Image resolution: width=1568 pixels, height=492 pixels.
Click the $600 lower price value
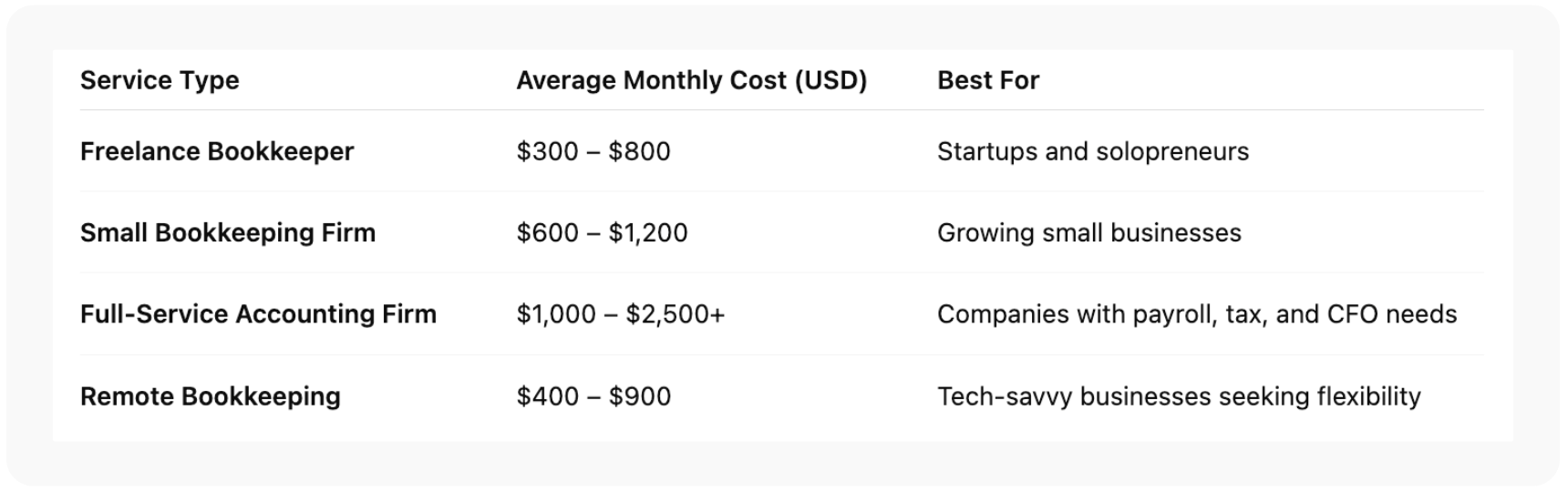click(x=547, y=232)
